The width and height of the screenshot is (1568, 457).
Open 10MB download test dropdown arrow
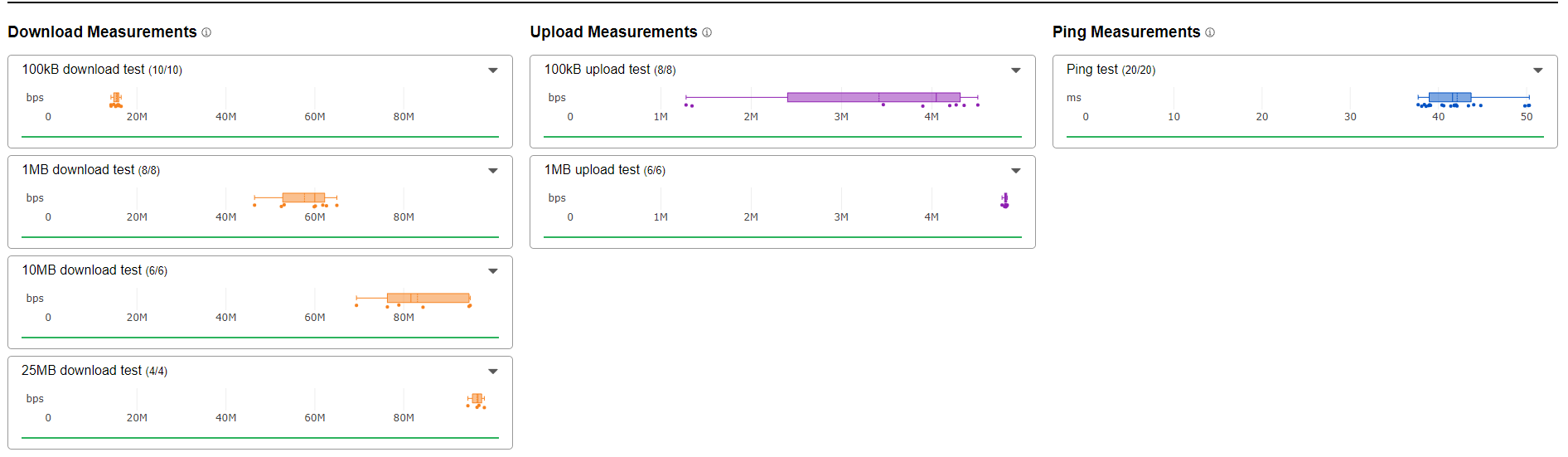tap(493, 271)
